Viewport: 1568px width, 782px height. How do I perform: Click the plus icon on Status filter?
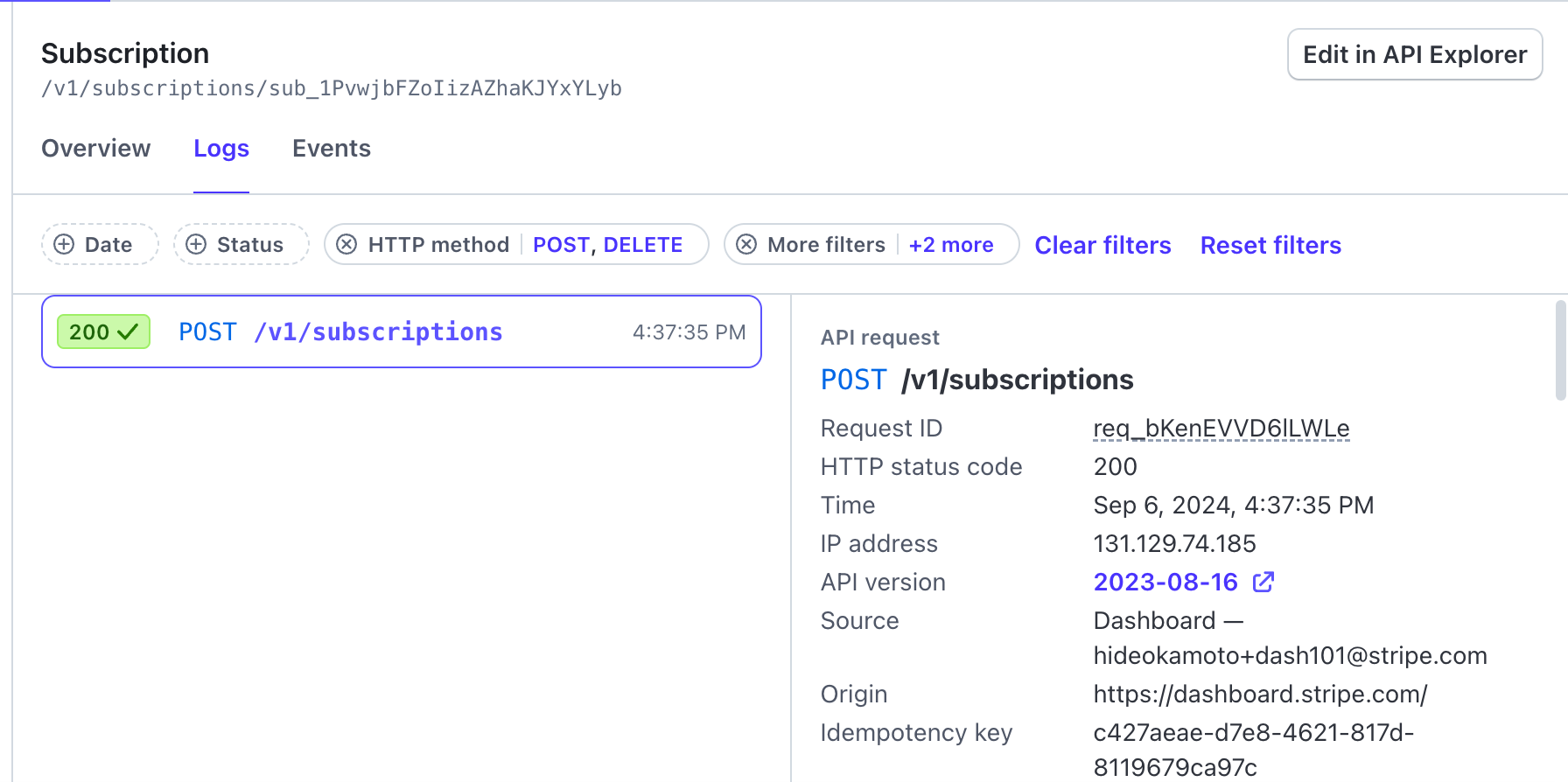pyautogui.click(x=196, y=245)
